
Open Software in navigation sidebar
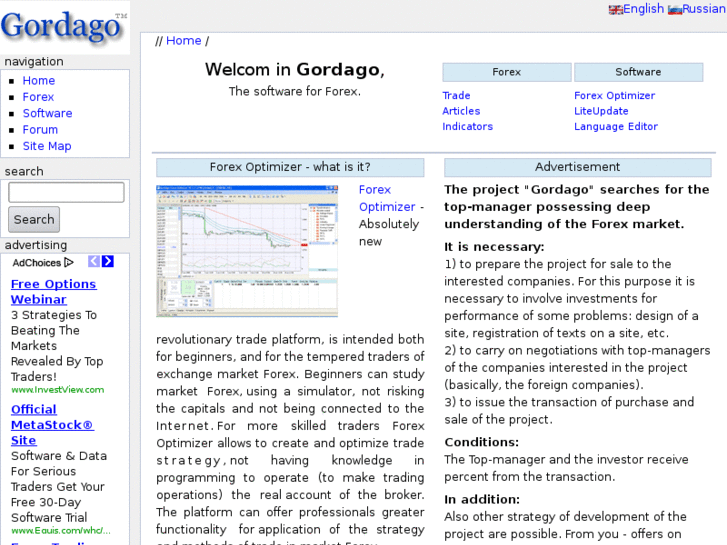point(47,113)
